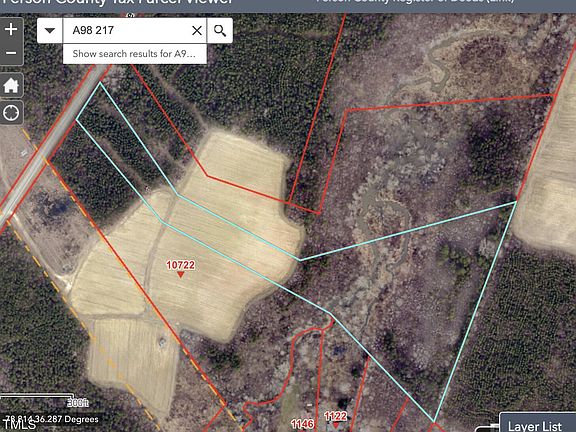The width and height of the screenshot is (576, 432).
Task: Open the search source dropdown arrow
Action: [50, 30]
